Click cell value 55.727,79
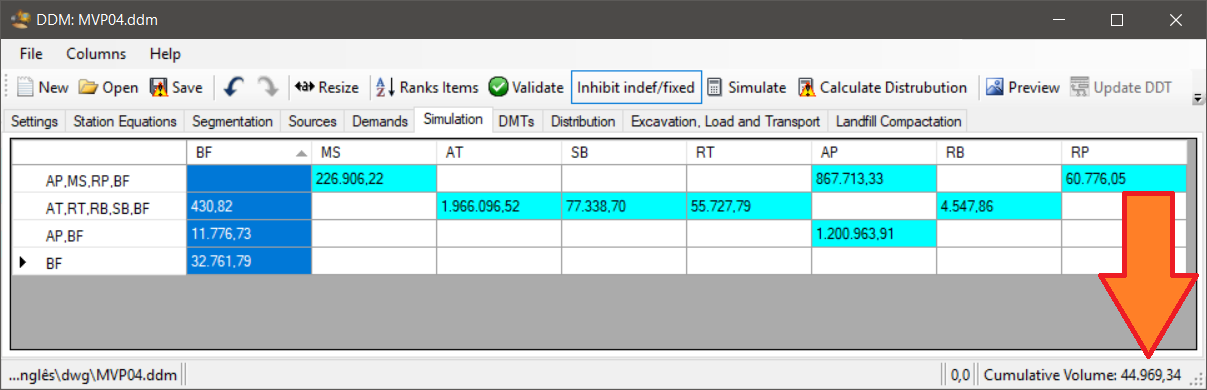Image resolution: width=1207 pixels, height=390 pixels. pos(749,207)
